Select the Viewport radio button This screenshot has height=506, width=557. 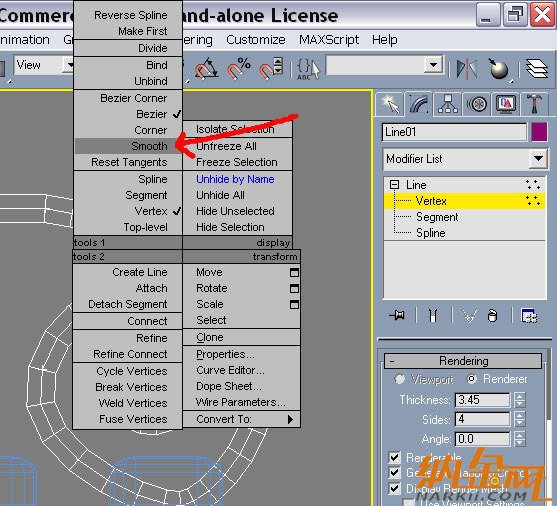(x=400, y=379)
